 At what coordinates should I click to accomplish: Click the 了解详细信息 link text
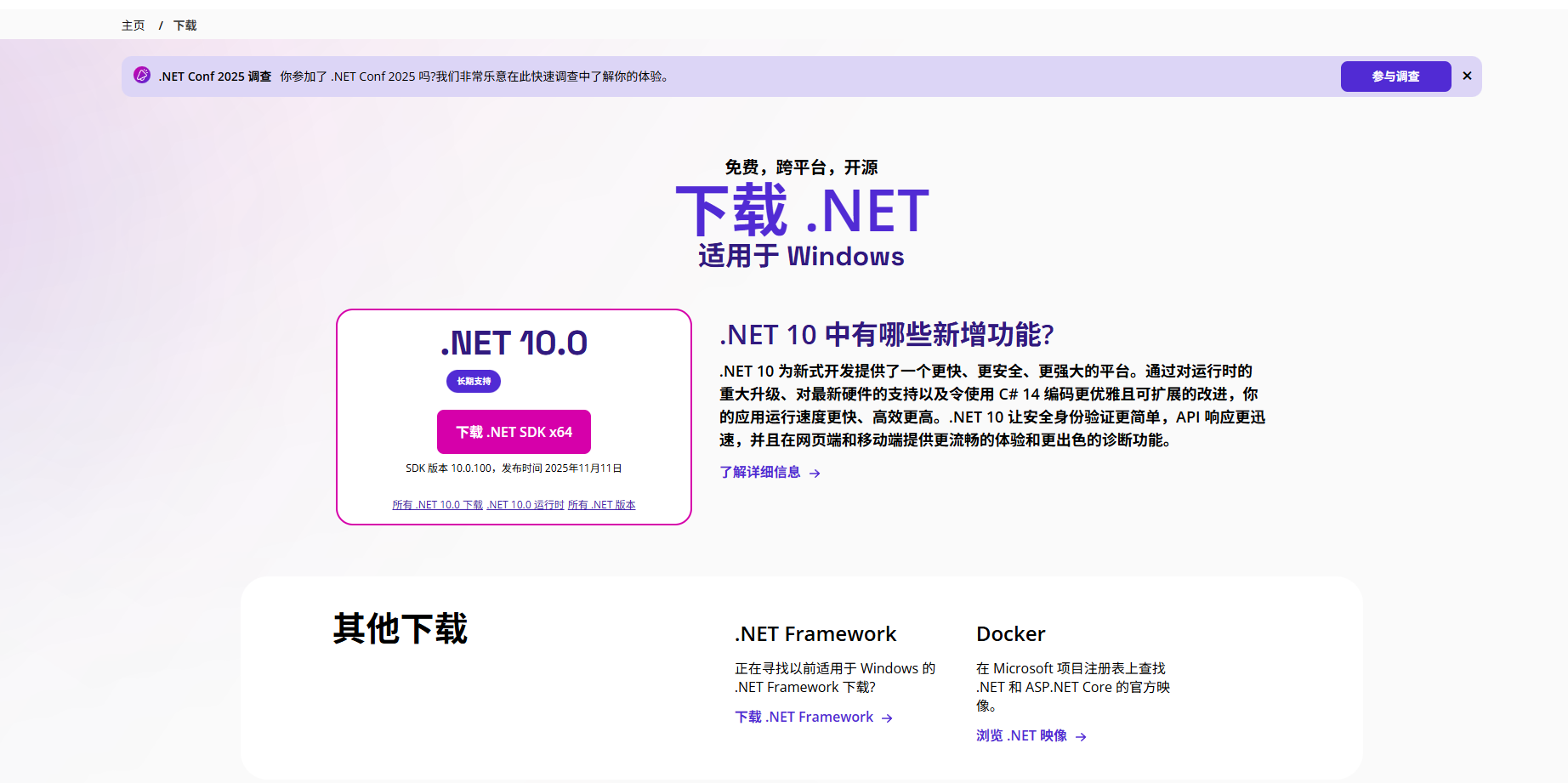point(760,473)
